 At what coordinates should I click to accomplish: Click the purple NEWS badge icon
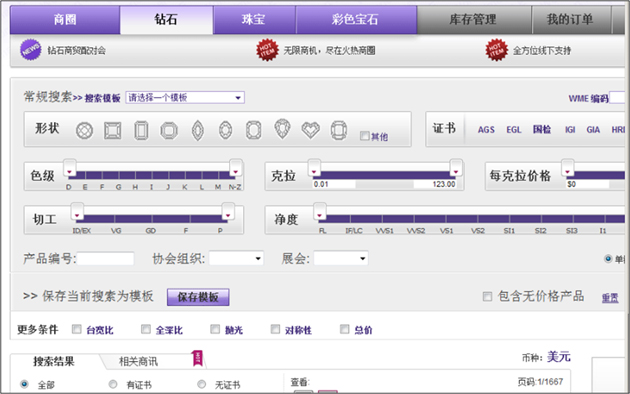tap(31, 50)
